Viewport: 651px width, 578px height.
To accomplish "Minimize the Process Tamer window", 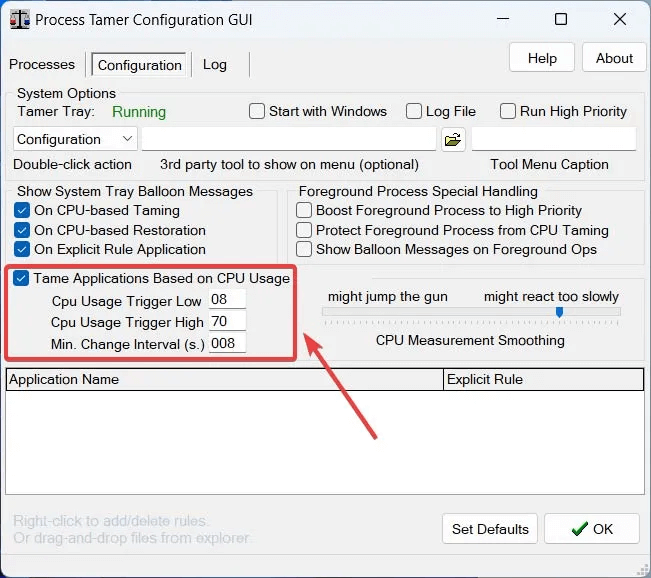I will coord(503,19).
